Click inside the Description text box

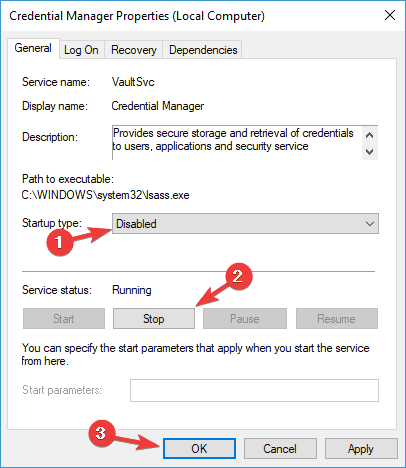coord(237,143)
